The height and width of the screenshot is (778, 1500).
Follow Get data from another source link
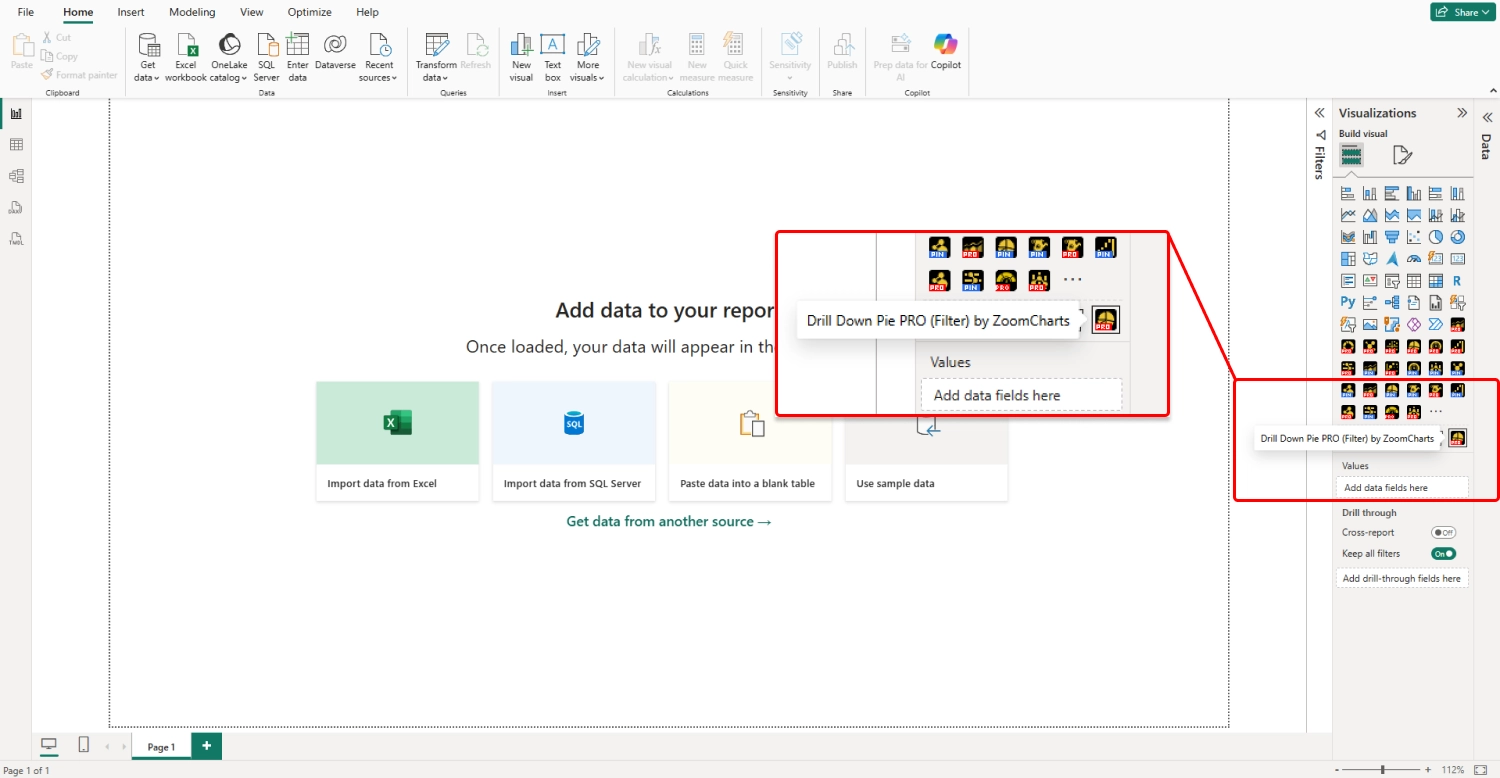(669, 521)
